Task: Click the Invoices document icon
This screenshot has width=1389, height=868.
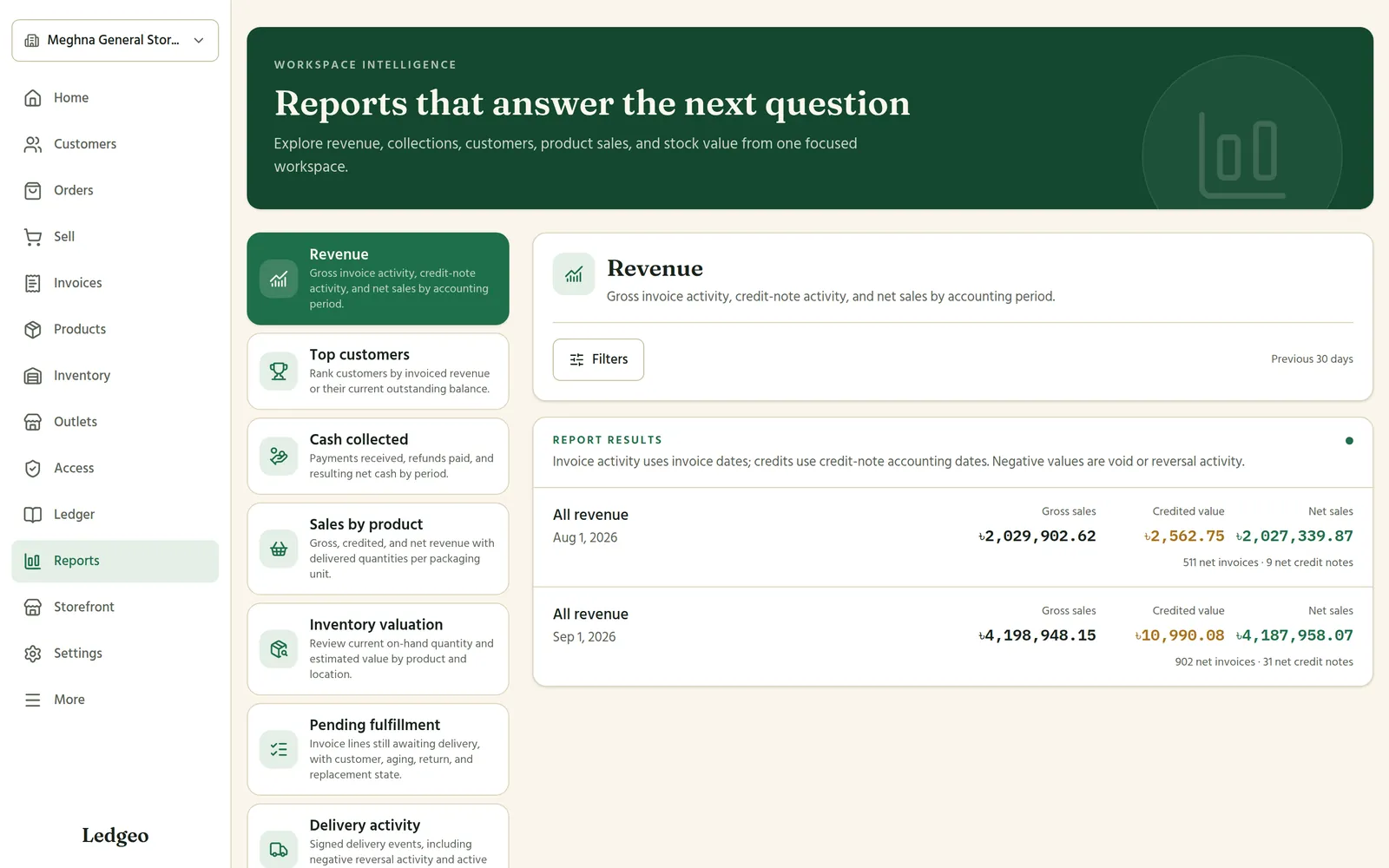Action: [x=33, y=283]
